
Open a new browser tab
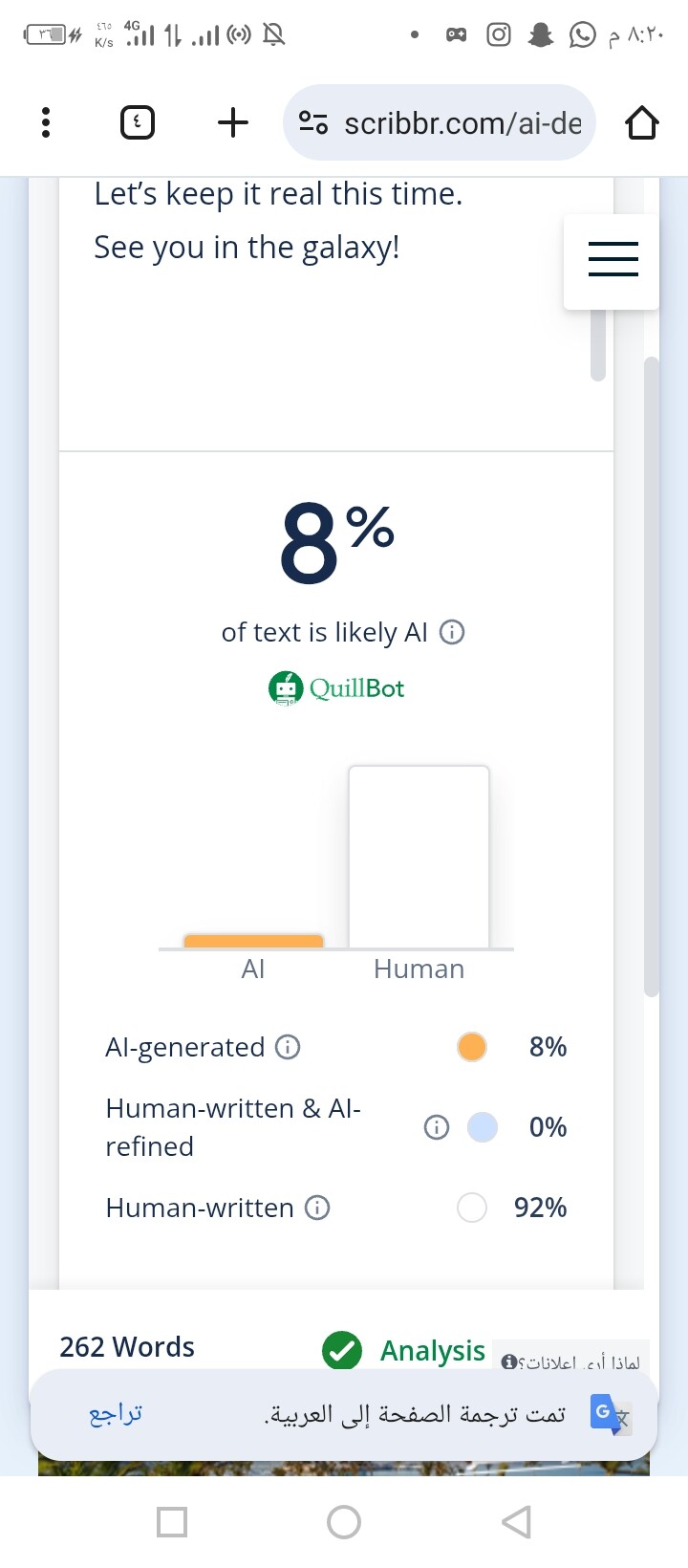[x=232, y=122]
